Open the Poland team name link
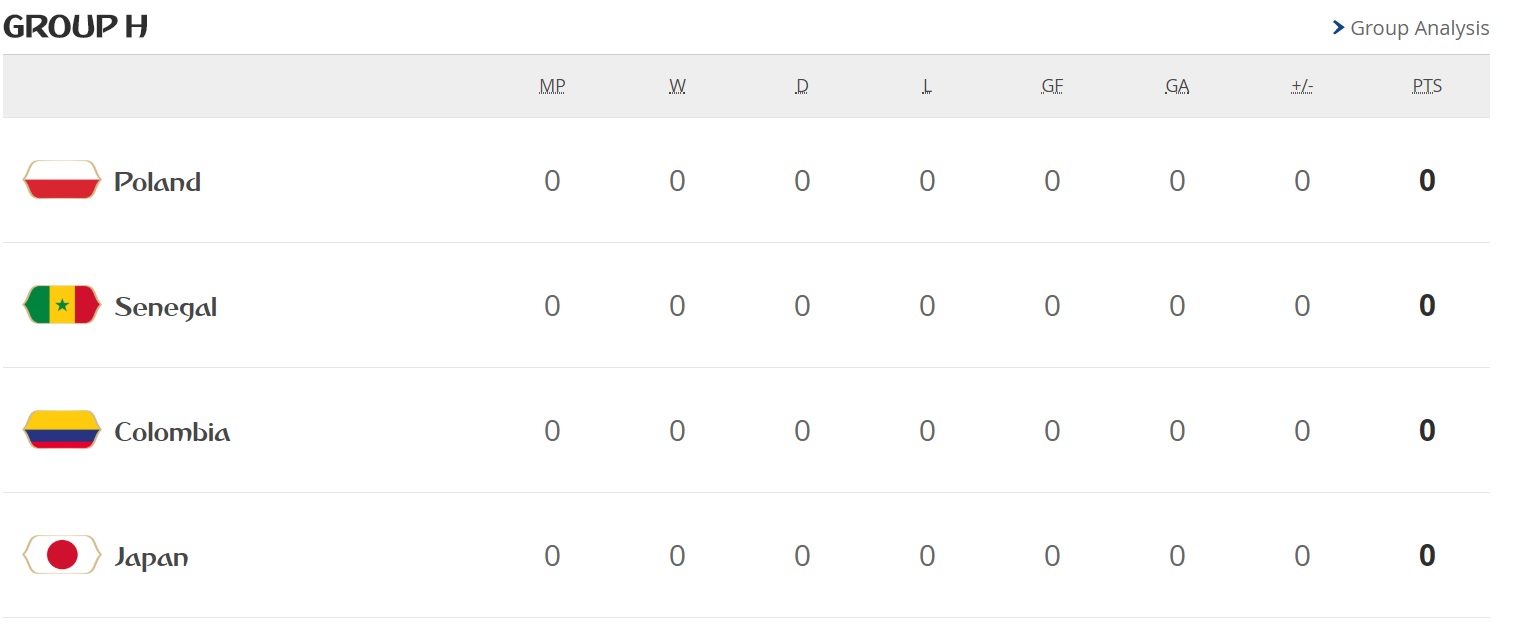Screen dimensions: 1517x629 click(157, 182)
